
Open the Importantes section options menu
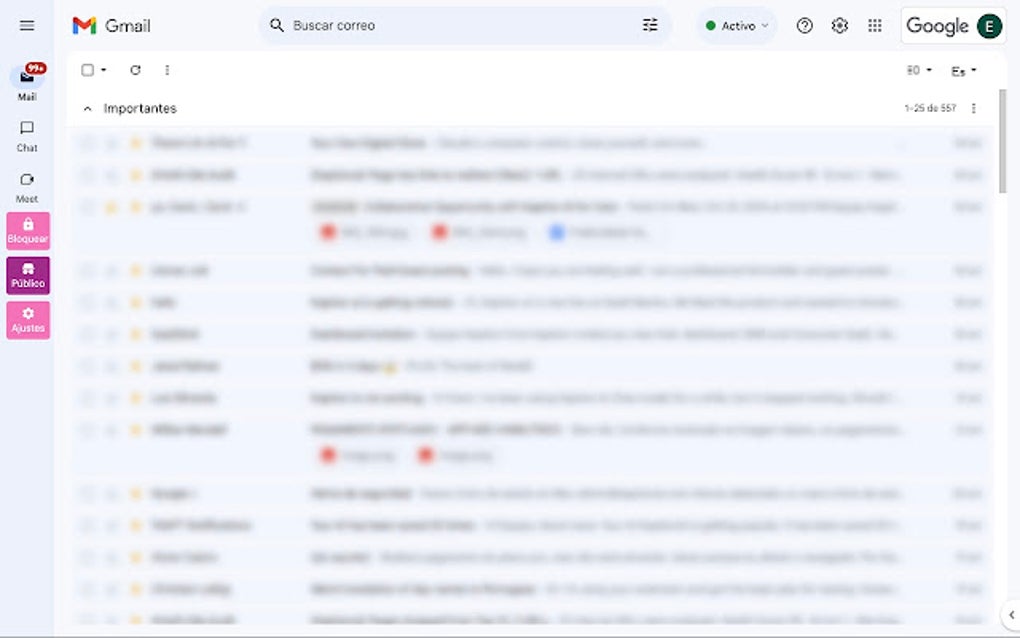[973, 108]
